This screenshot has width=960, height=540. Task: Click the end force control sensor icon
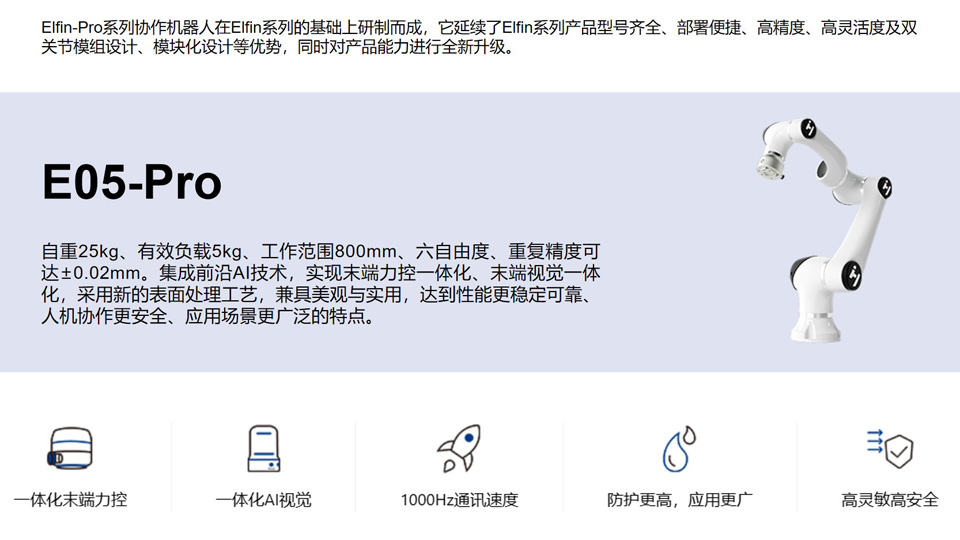tap(70, 449)
